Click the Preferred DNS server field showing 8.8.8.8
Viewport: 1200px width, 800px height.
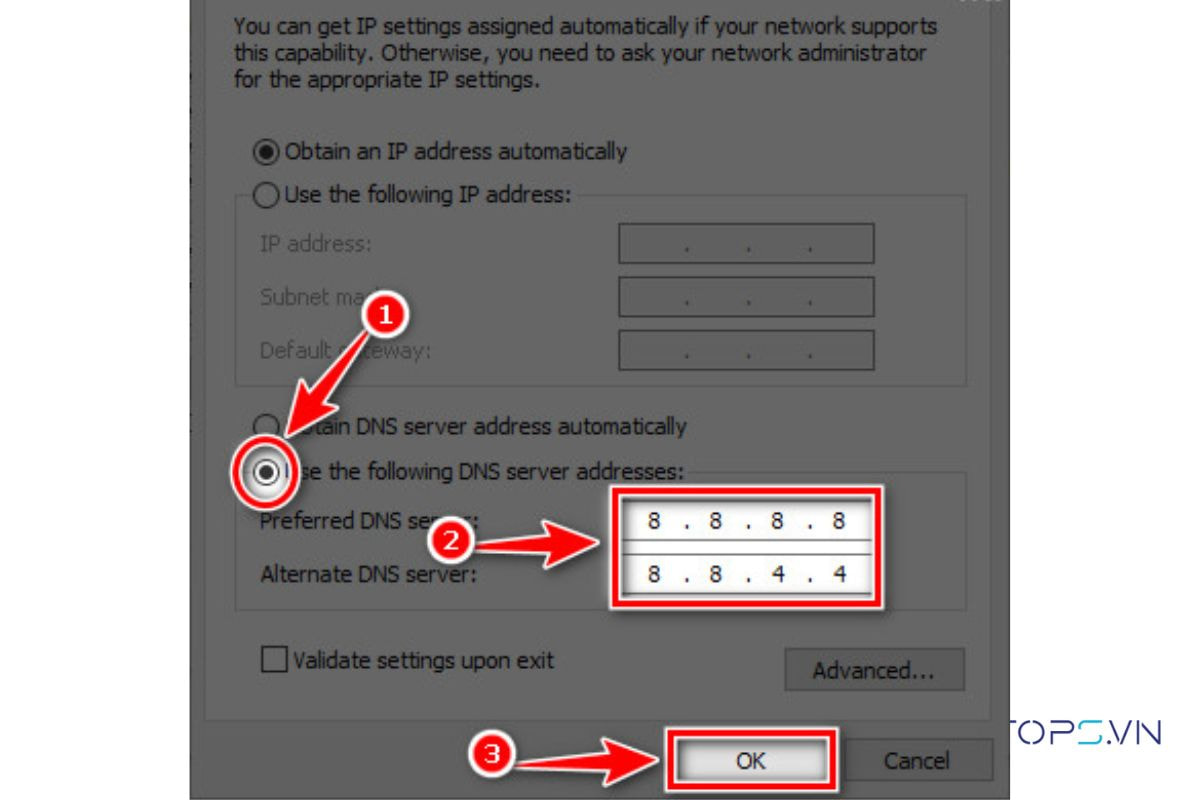click(746, 521)
